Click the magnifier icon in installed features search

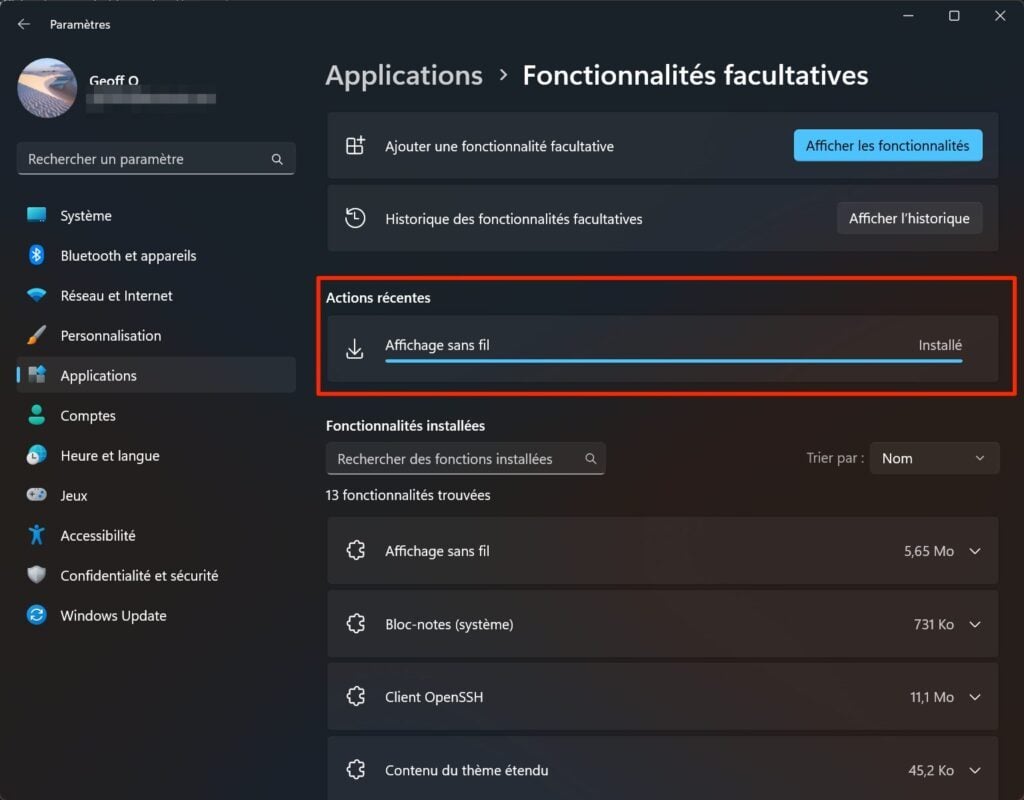click(x=590, y=458)
